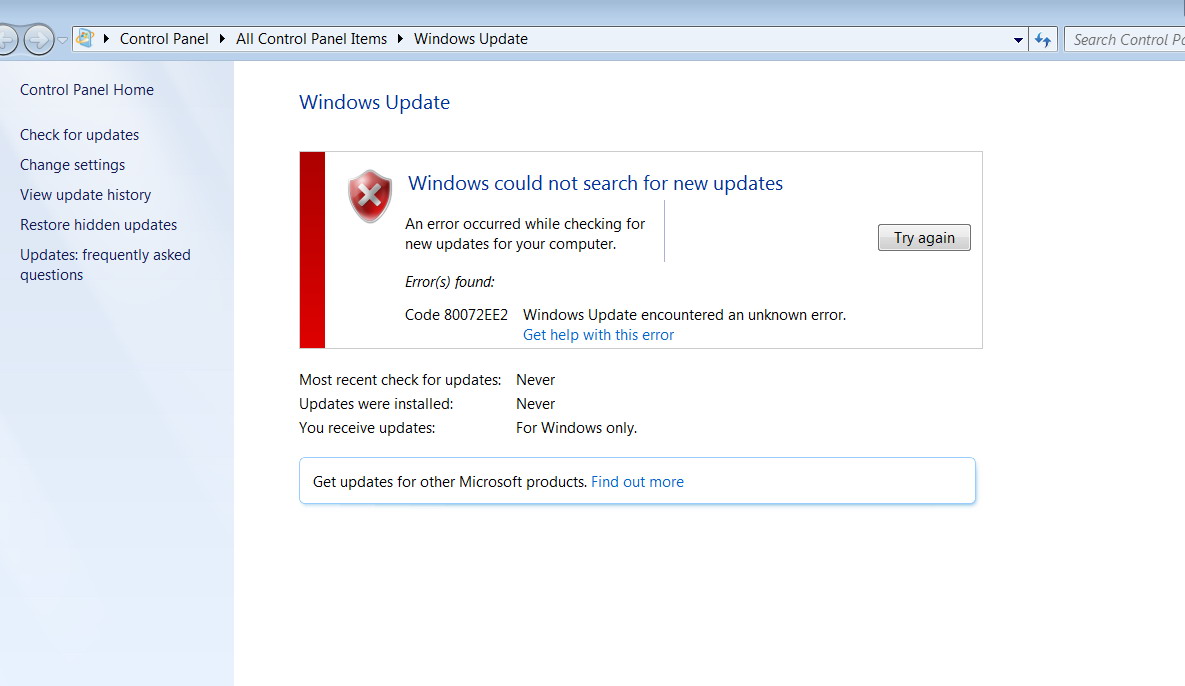Viewport: 1185px width, 686px height.
Task: Open Control Panel Home link
Action: (87, 90)
